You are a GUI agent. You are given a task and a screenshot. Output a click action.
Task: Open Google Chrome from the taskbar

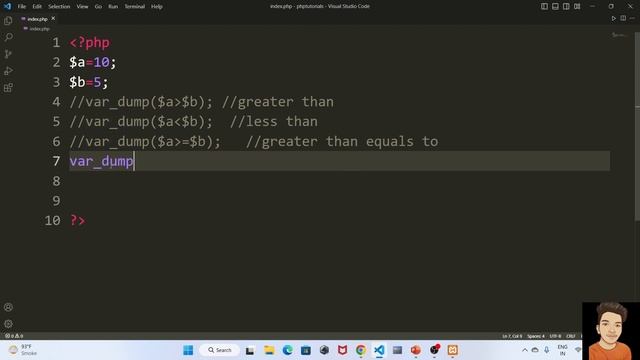(x=361, y=350)
